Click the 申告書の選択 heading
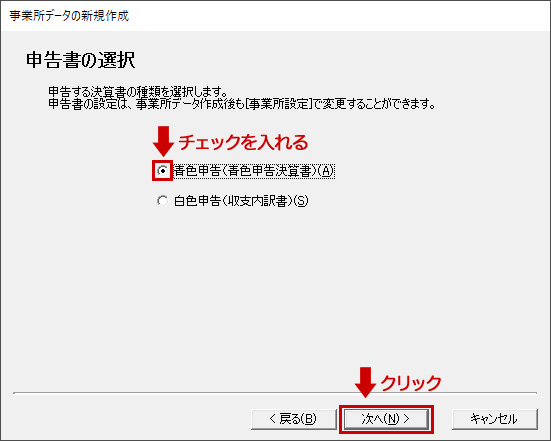 pos(80,60)
